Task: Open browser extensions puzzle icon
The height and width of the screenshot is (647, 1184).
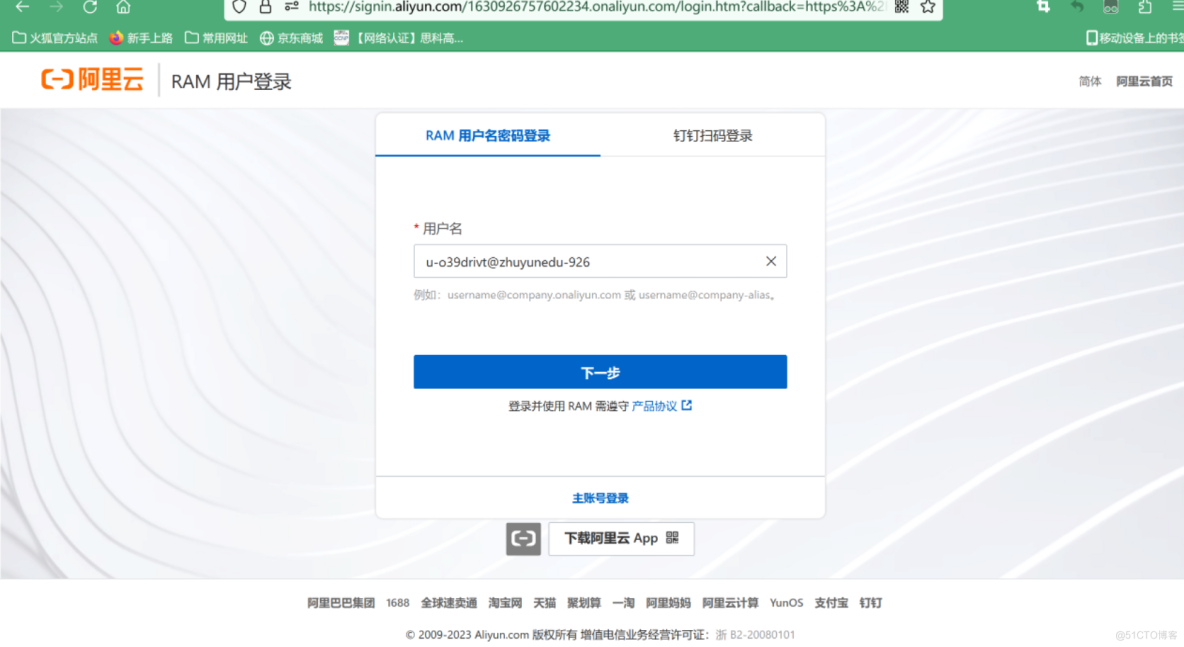Action: pyautogui.click(x=1145, y=7)
